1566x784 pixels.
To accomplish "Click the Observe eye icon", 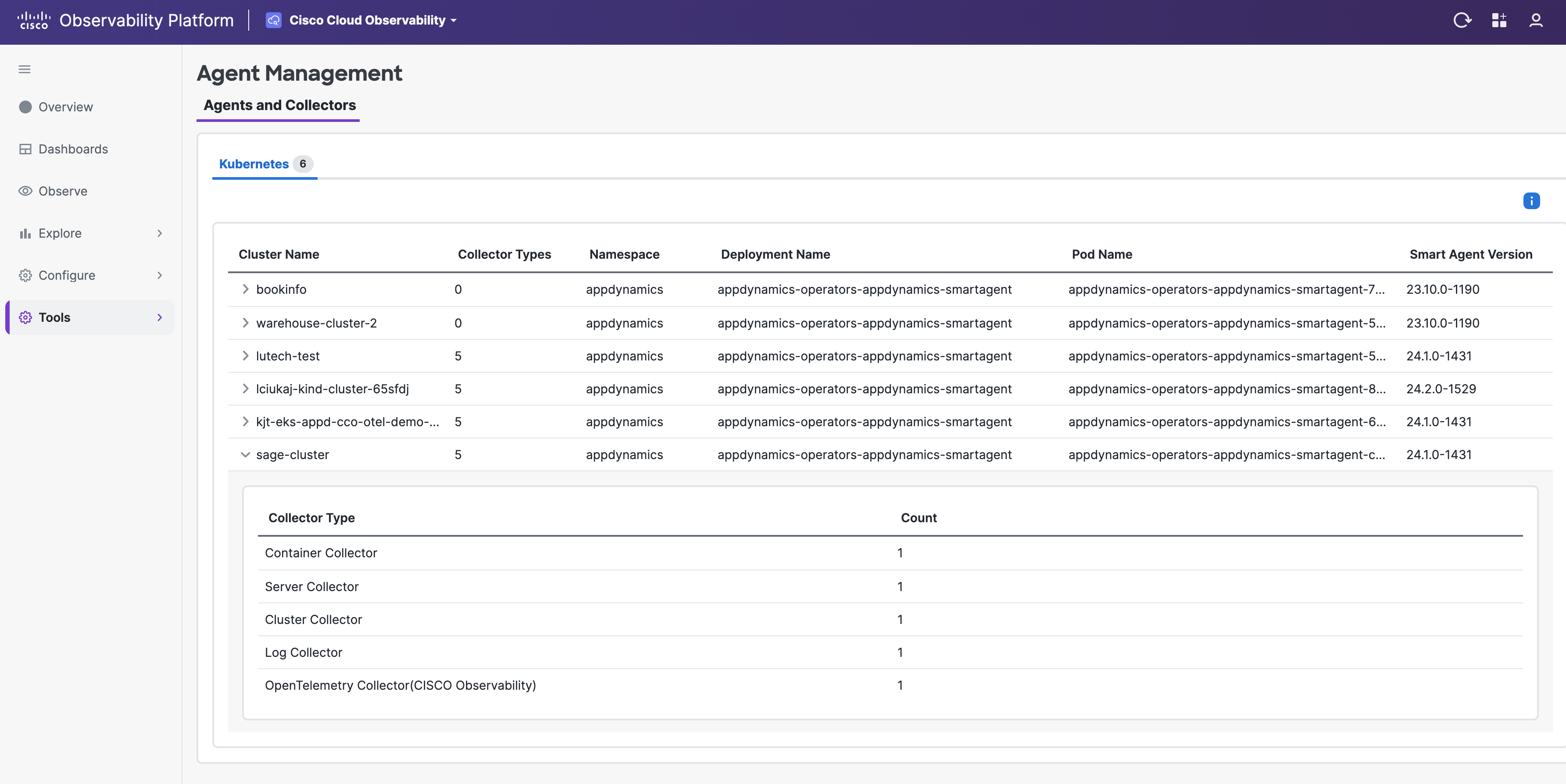I will [25, 191].
